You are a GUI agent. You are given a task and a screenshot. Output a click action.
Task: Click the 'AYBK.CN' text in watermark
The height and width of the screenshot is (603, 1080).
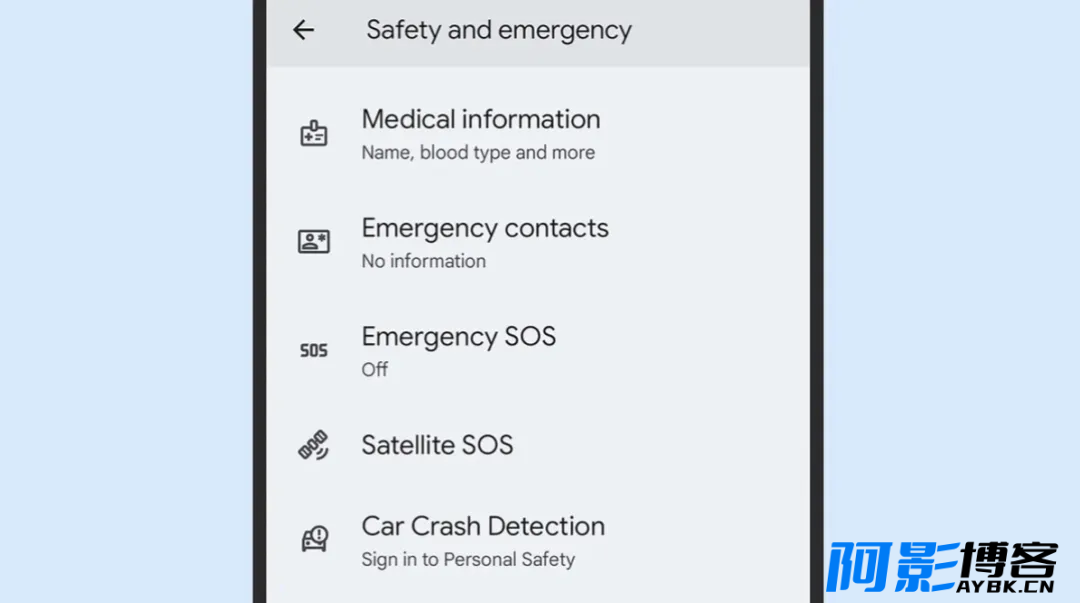(x=1005, y=586)
